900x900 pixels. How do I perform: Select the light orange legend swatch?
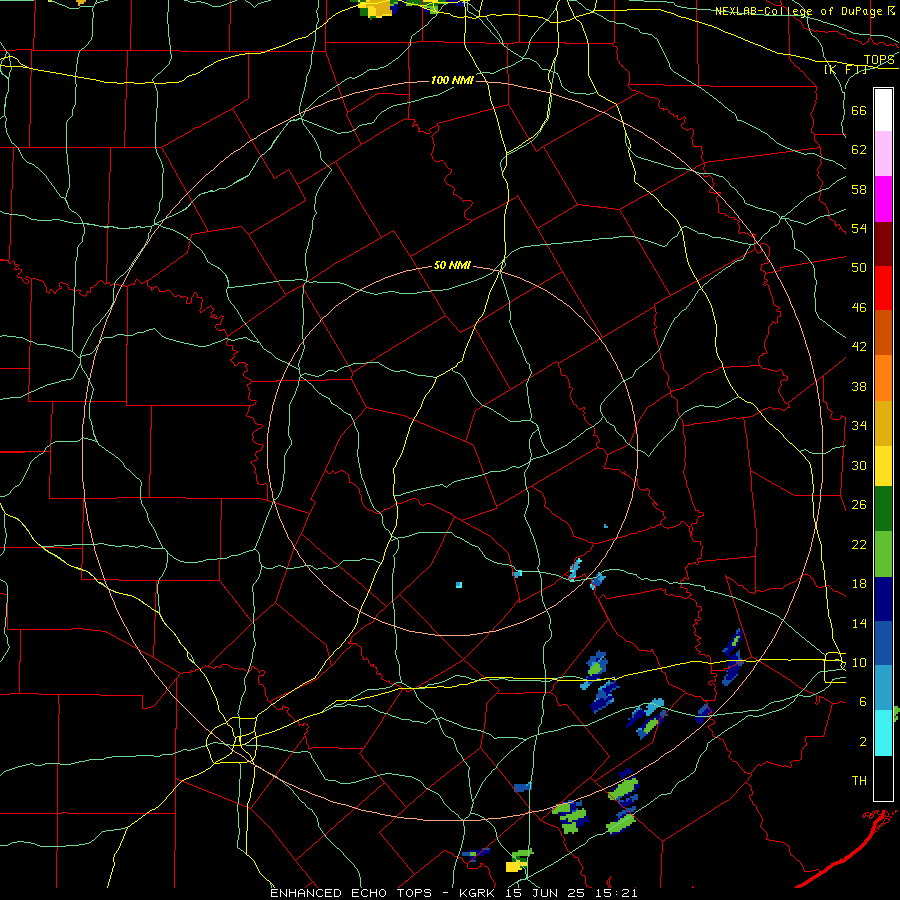883,378
